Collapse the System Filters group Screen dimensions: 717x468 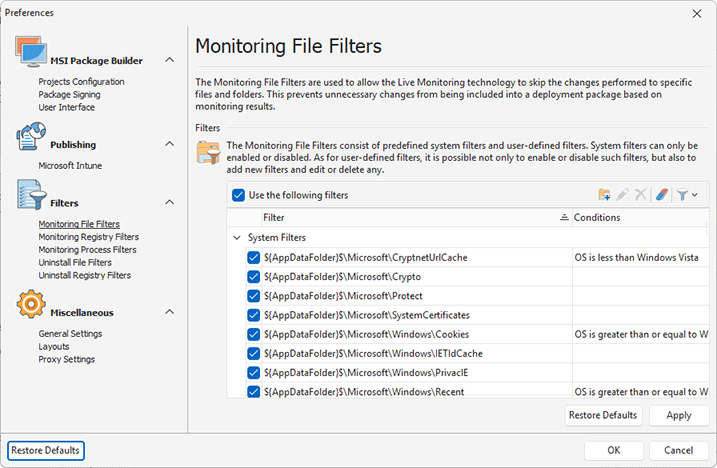[x=237, y=238]
